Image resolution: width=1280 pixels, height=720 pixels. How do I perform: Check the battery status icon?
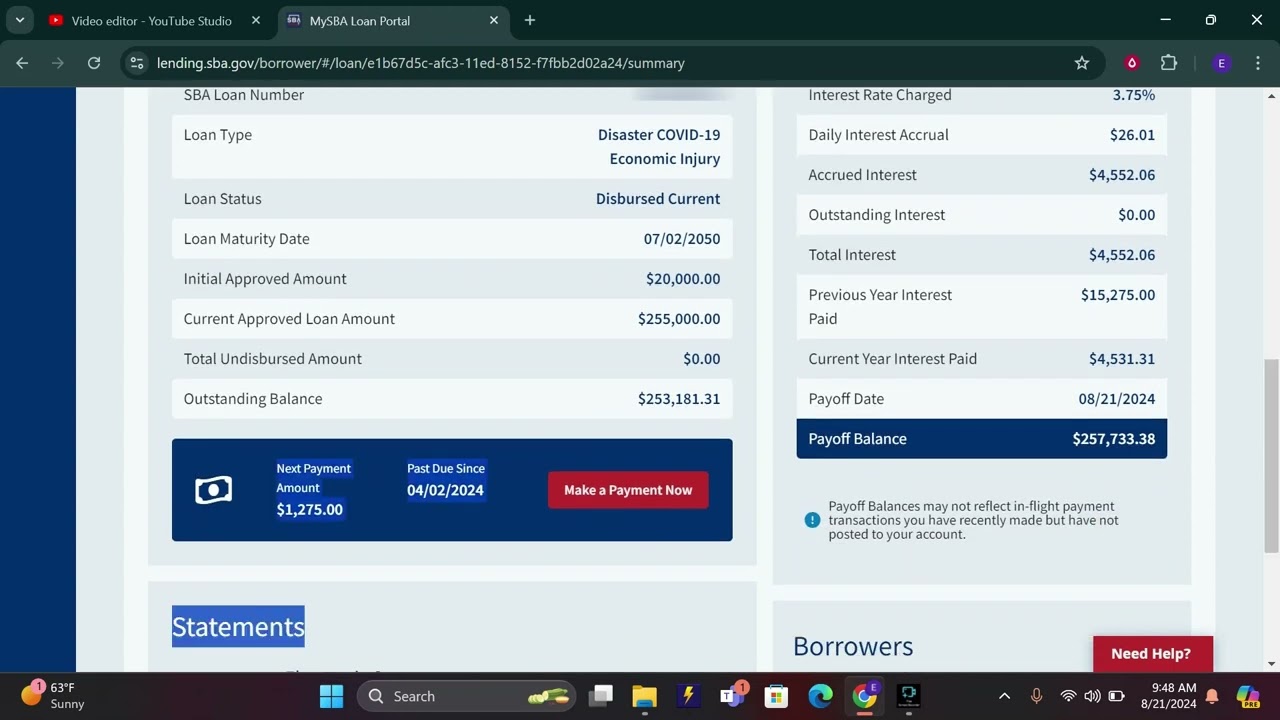click(x=1117, y=696)
